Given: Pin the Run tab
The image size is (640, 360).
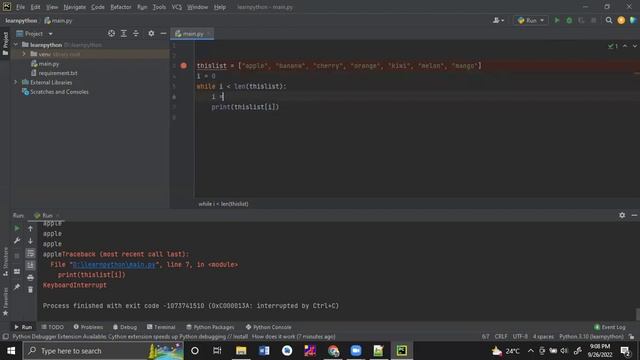Looking at the screenshot, I should coord(17,287).
